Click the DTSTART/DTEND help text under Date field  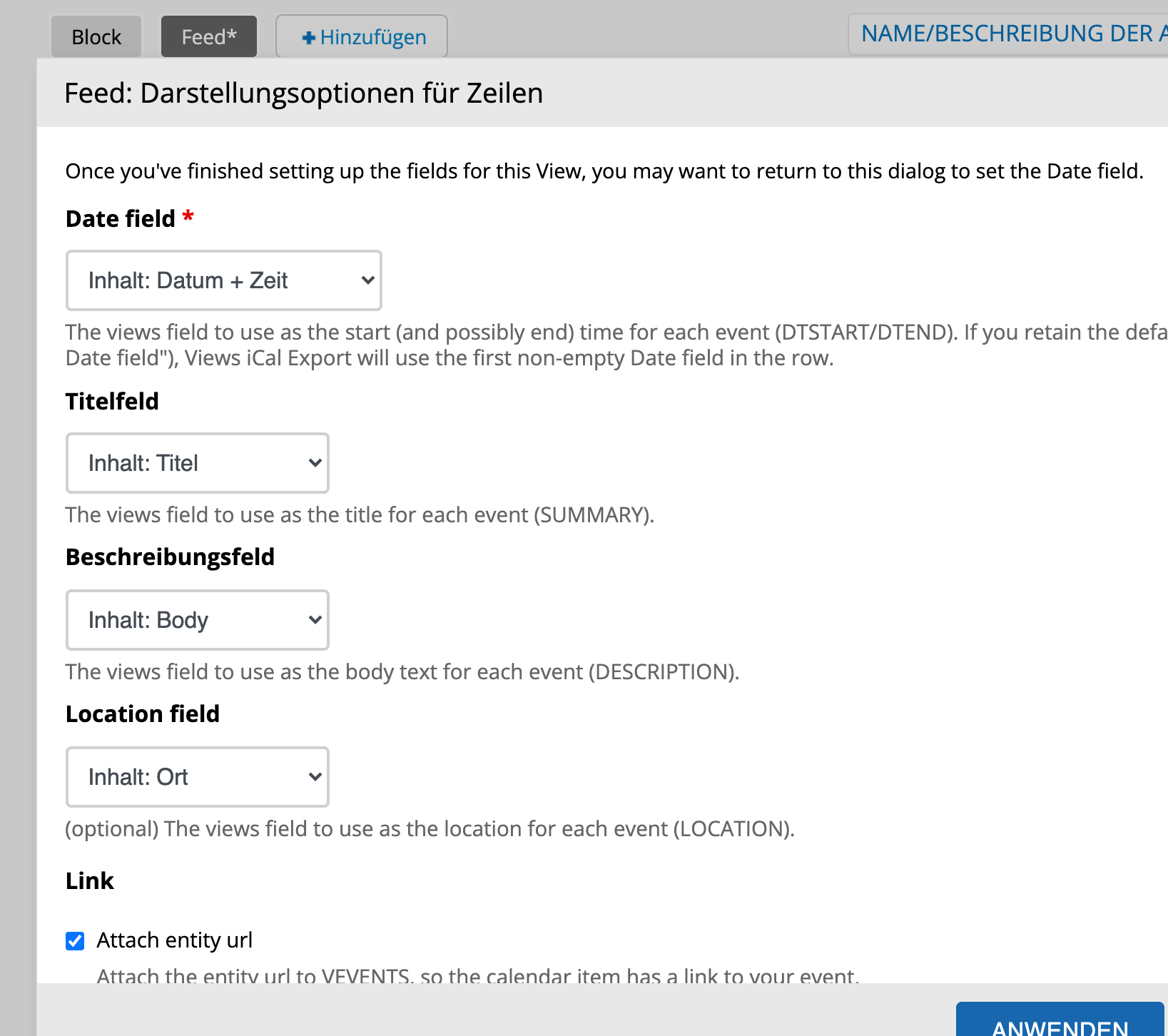[x=616, y=345]
